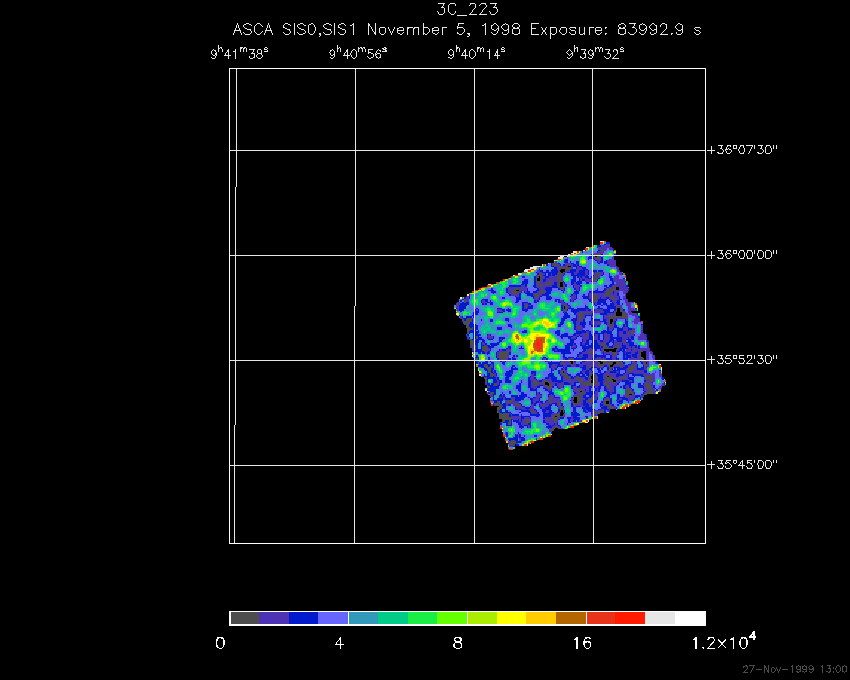The width and height of the screenshot is (850, 680).
Task: Click the right ascension label 9h40m56s
Action: point(358,53)
